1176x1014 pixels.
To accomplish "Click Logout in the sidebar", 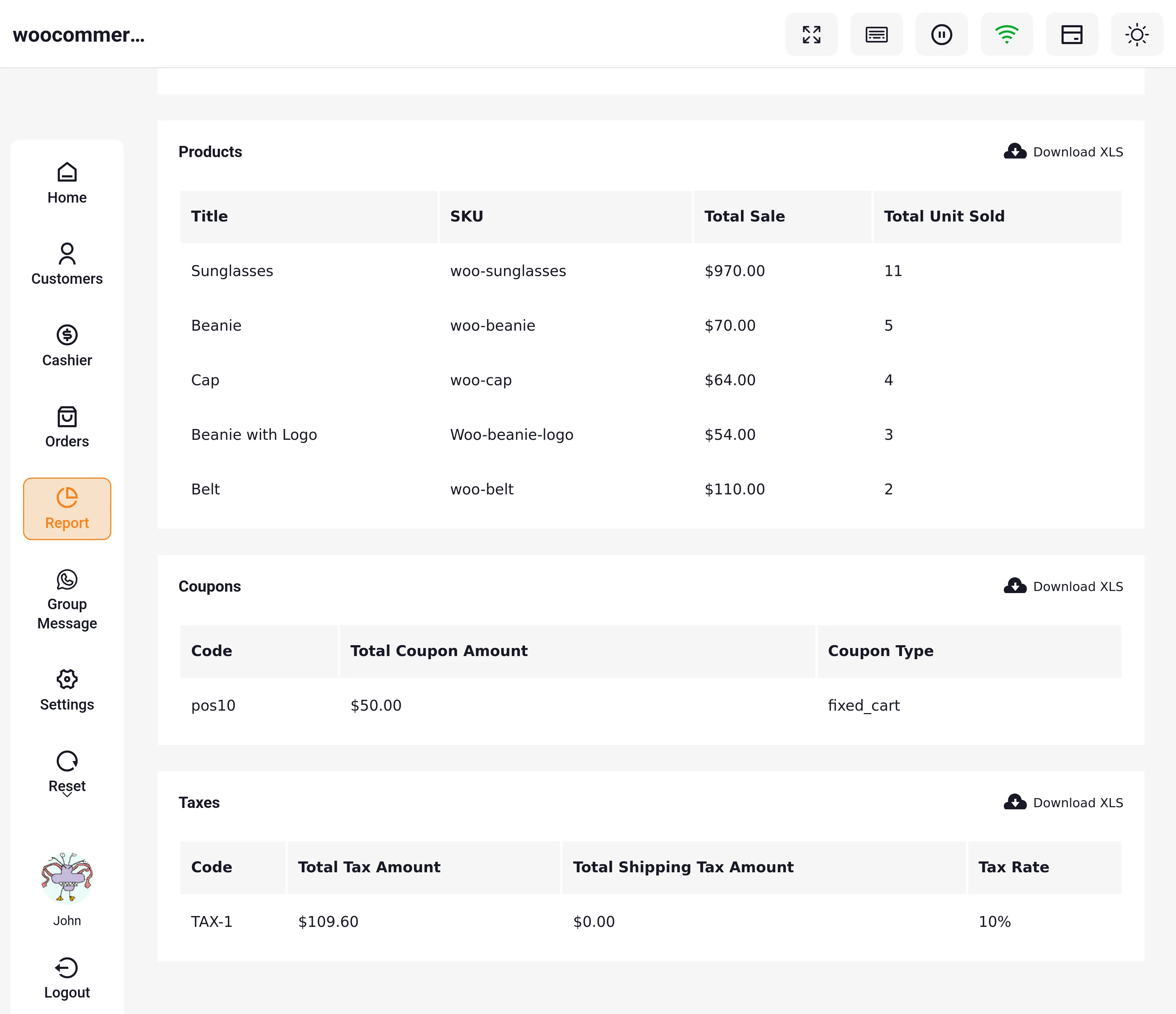I will [67, 978].
